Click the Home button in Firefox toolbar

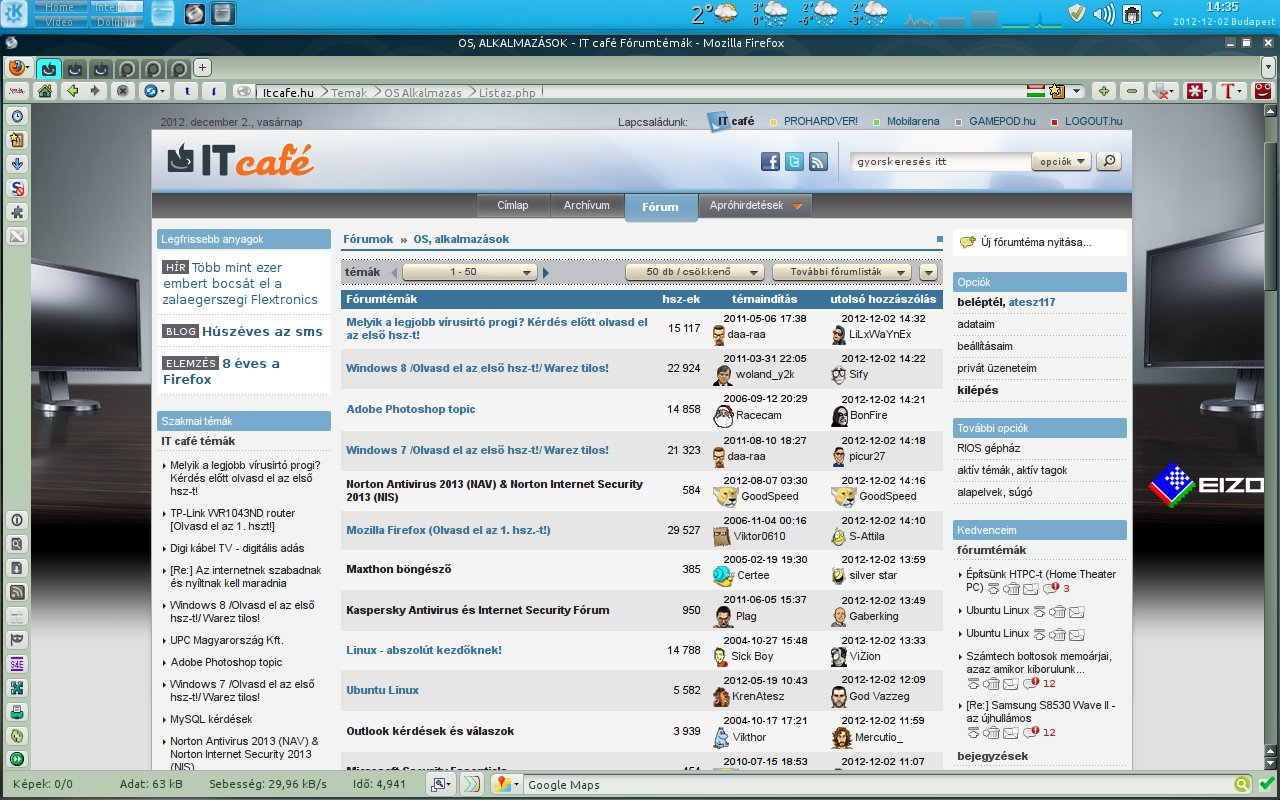click(44, 91)
